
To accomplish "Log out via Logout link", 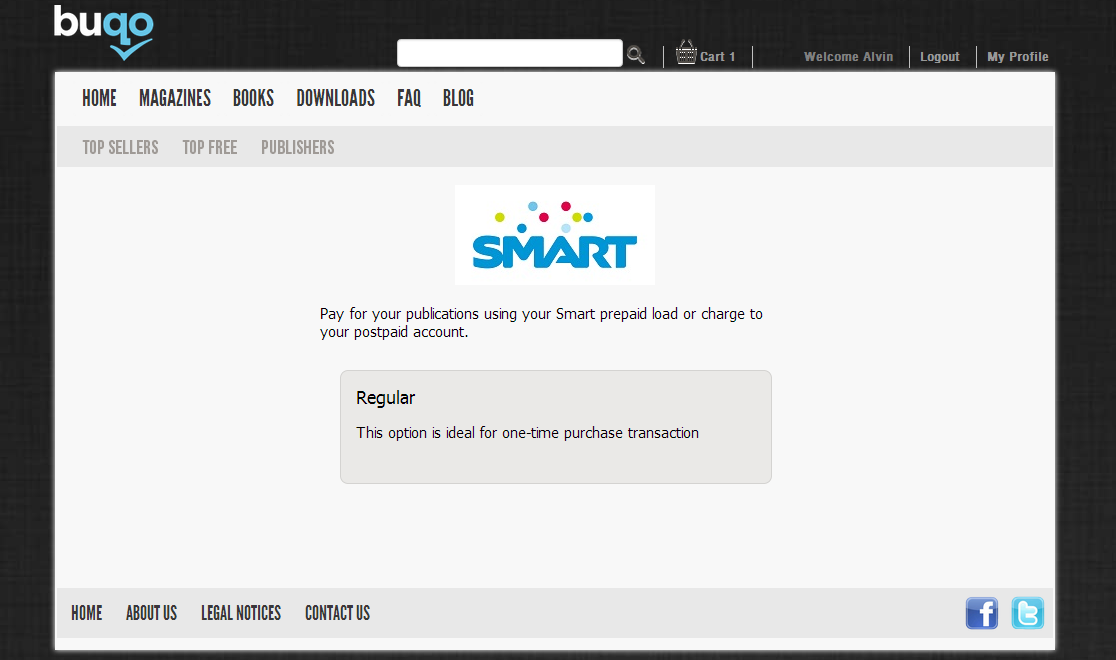I will (x=939, y=57).
